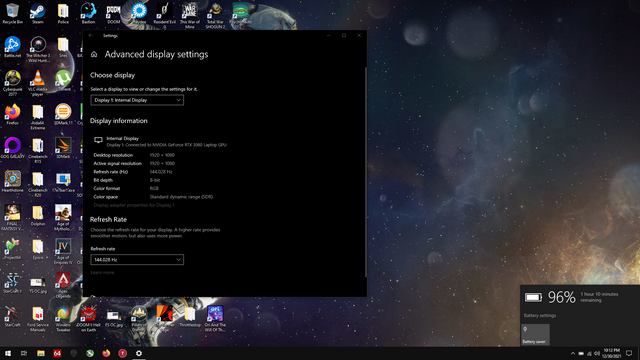640x360 pixels.
Task: Launch The Witcher 3 Wild Hunt shortcut
Action: coord(38,49)
